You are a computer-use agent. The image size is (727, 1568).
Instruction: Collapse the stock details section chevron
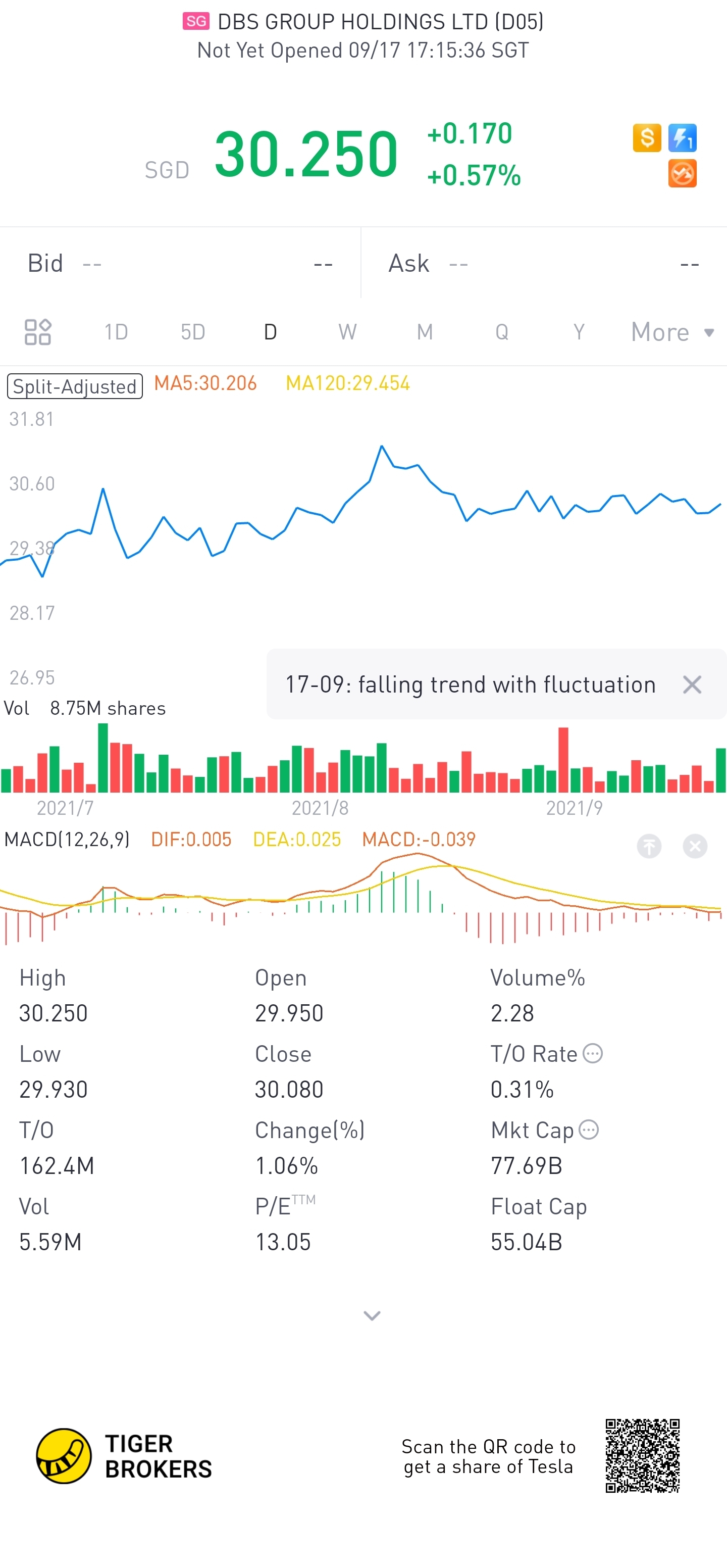click(x=372, y=1316)
